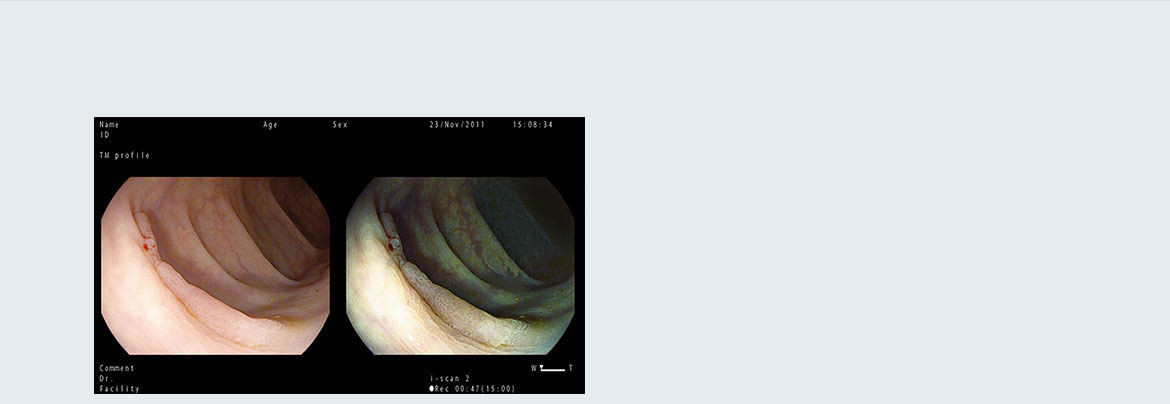Click the red spot in the i-scan image
1170x404 pixels.
(x=392, y=245)
